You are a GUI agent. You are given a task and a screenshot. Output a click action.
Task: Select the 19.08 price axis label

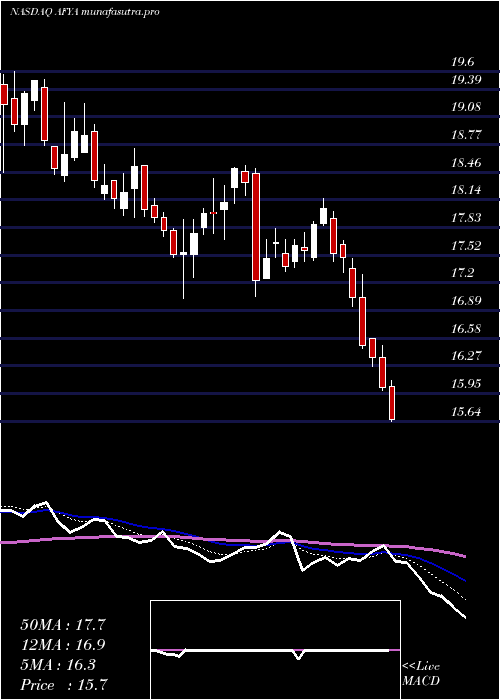coord(466,107)
